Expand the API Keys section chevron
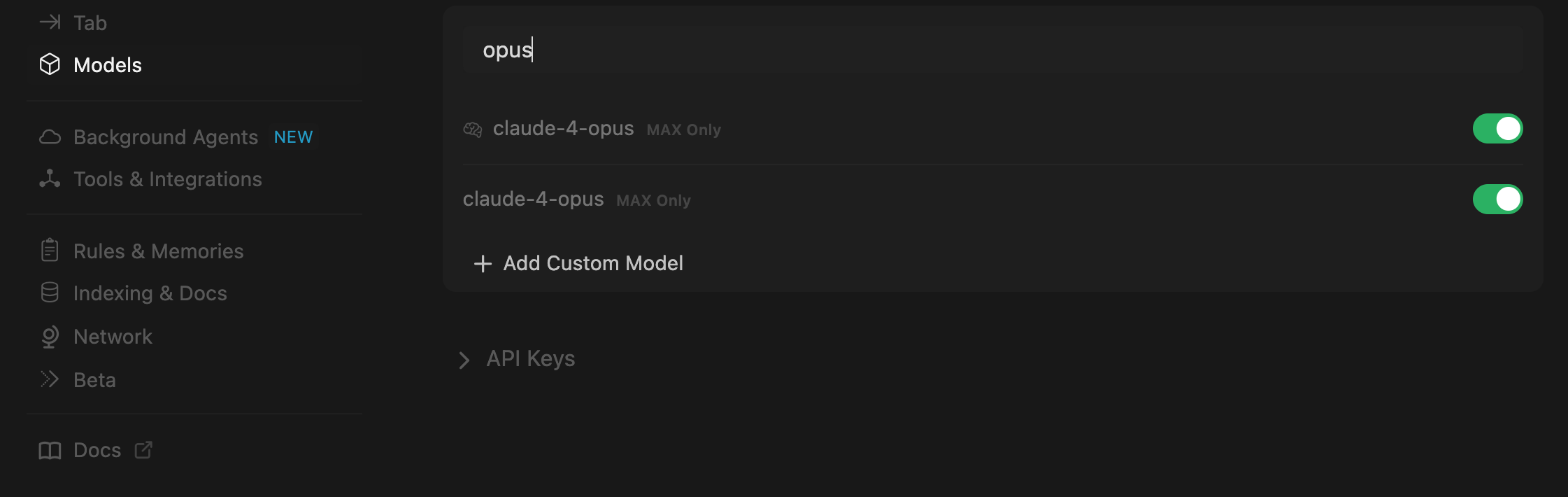 click(464, 360)
